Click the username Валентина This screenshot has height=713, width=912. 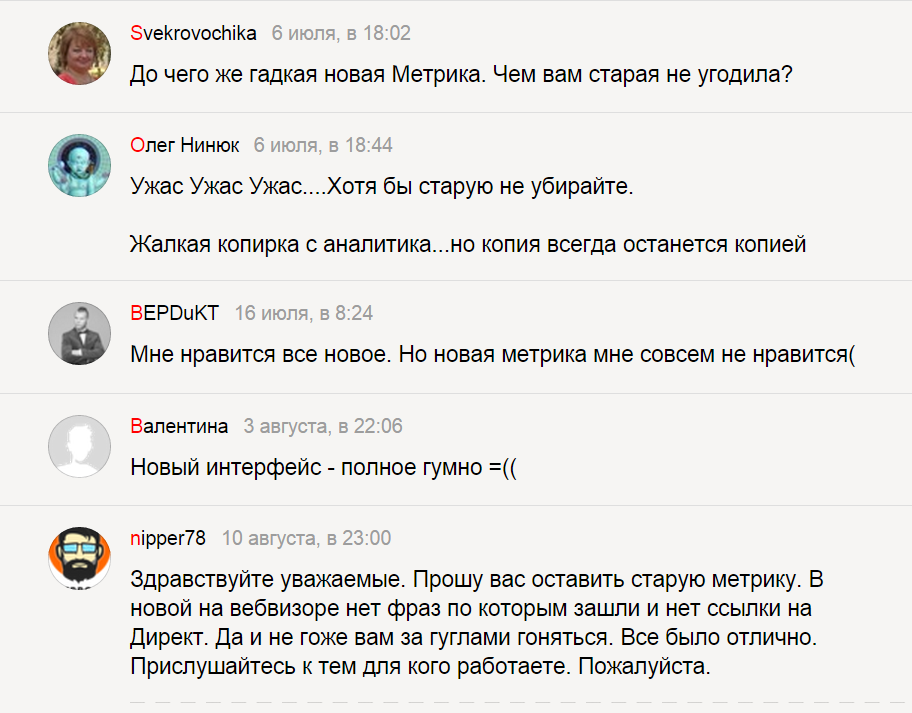point(178,425)
